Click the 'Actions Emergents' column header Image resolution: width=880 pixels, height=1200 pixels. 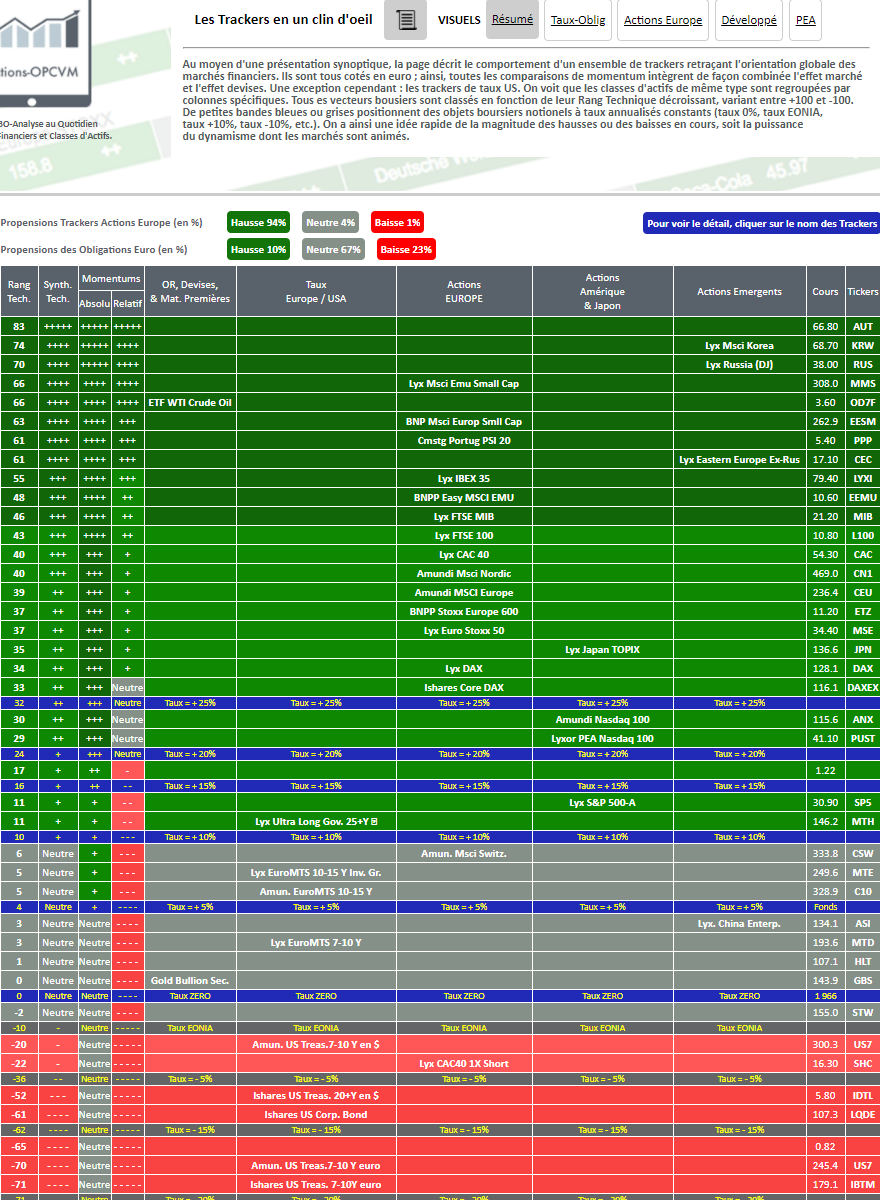(739, 291)
